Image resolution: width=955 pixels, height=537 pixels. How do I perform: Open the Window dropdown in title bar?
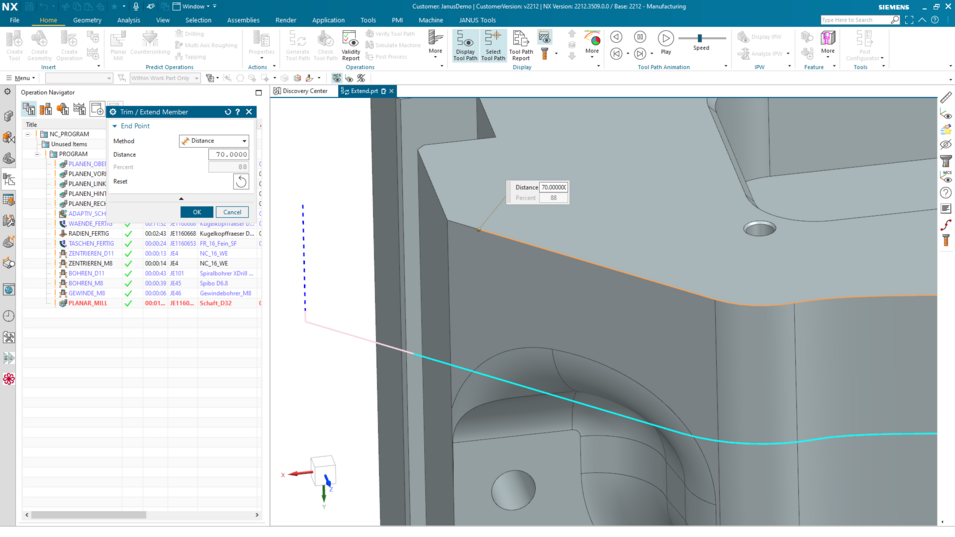(x=194, y=7)
